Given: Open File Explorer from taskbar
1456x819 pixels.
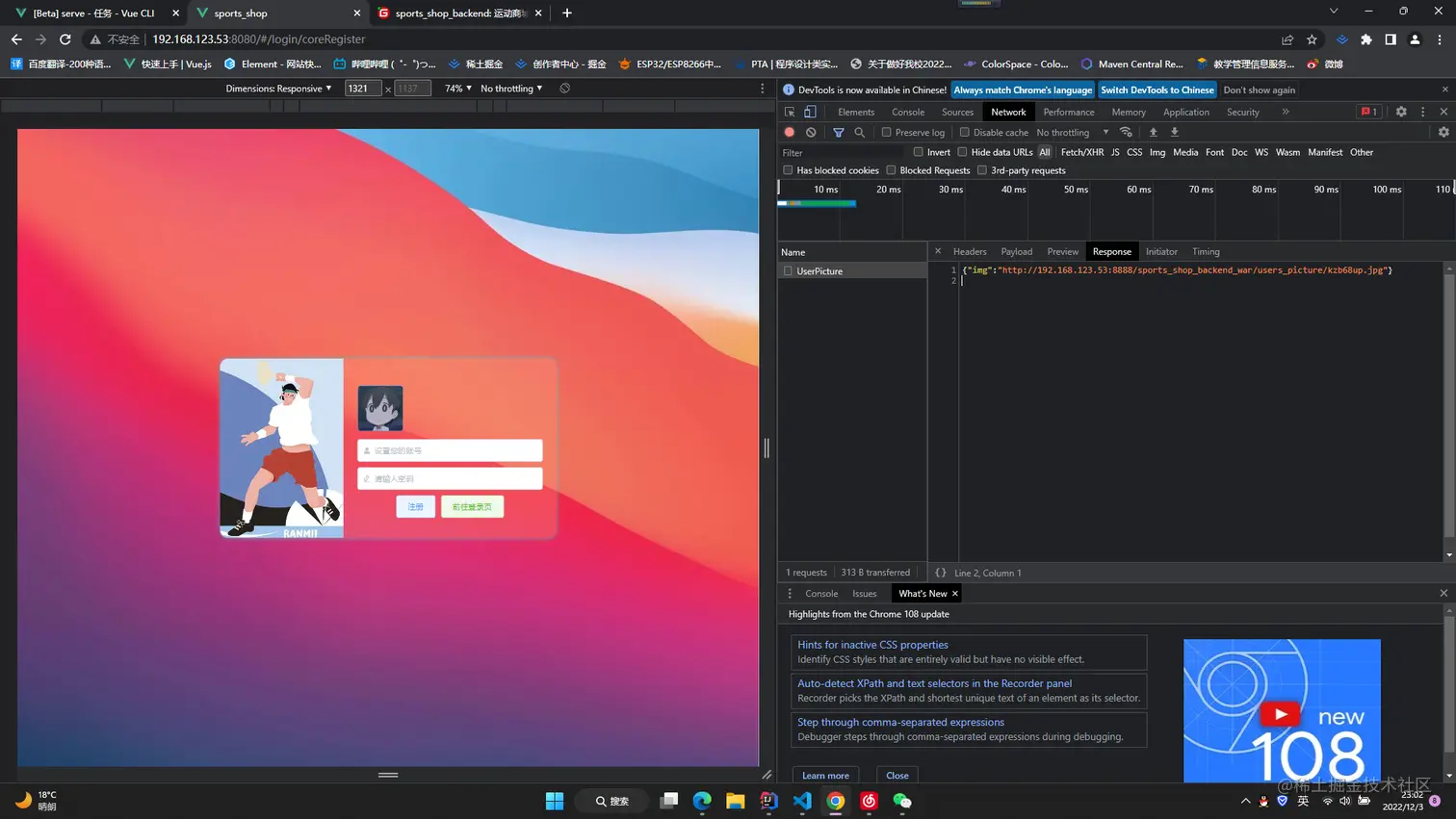Looking at the screenshot, I should (736, 801).
